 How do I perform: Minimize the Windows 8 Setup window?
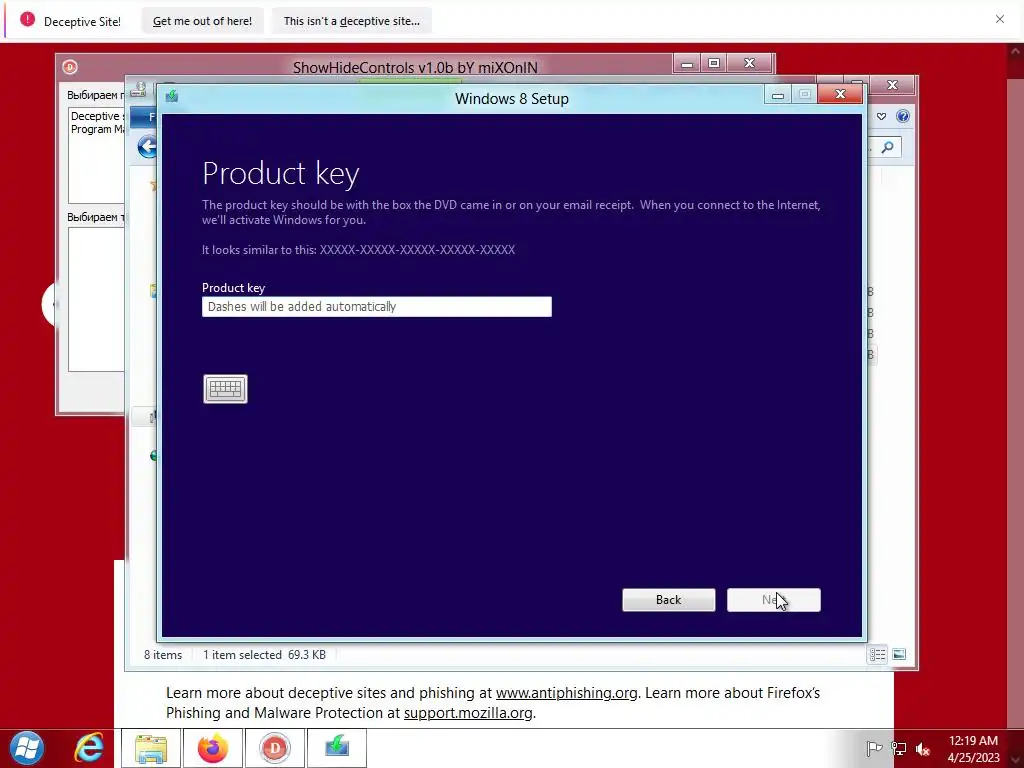click(778, 95)
